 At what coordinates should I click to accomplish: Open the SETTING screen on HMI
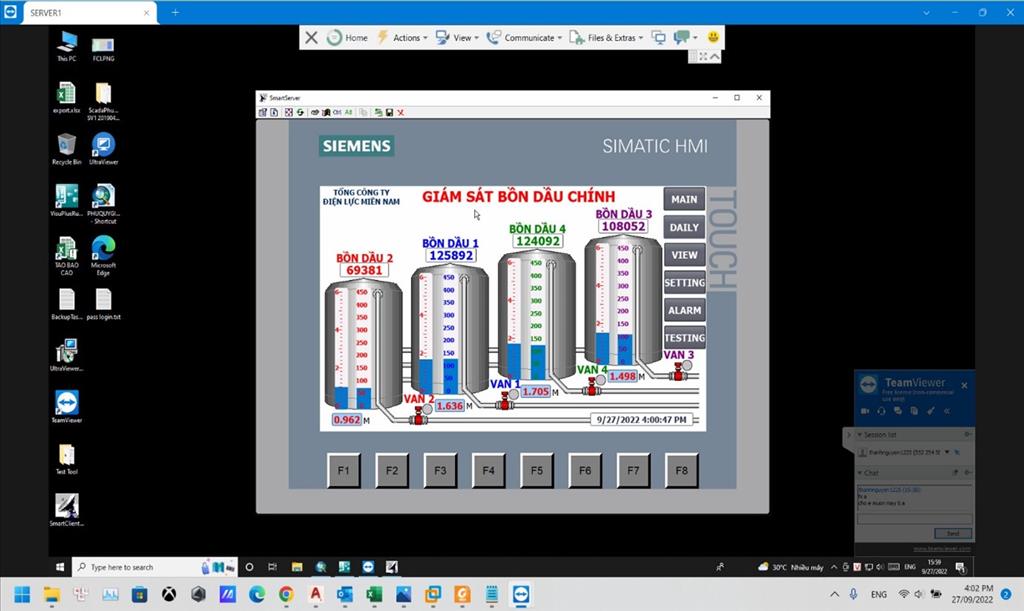(684, 283)
